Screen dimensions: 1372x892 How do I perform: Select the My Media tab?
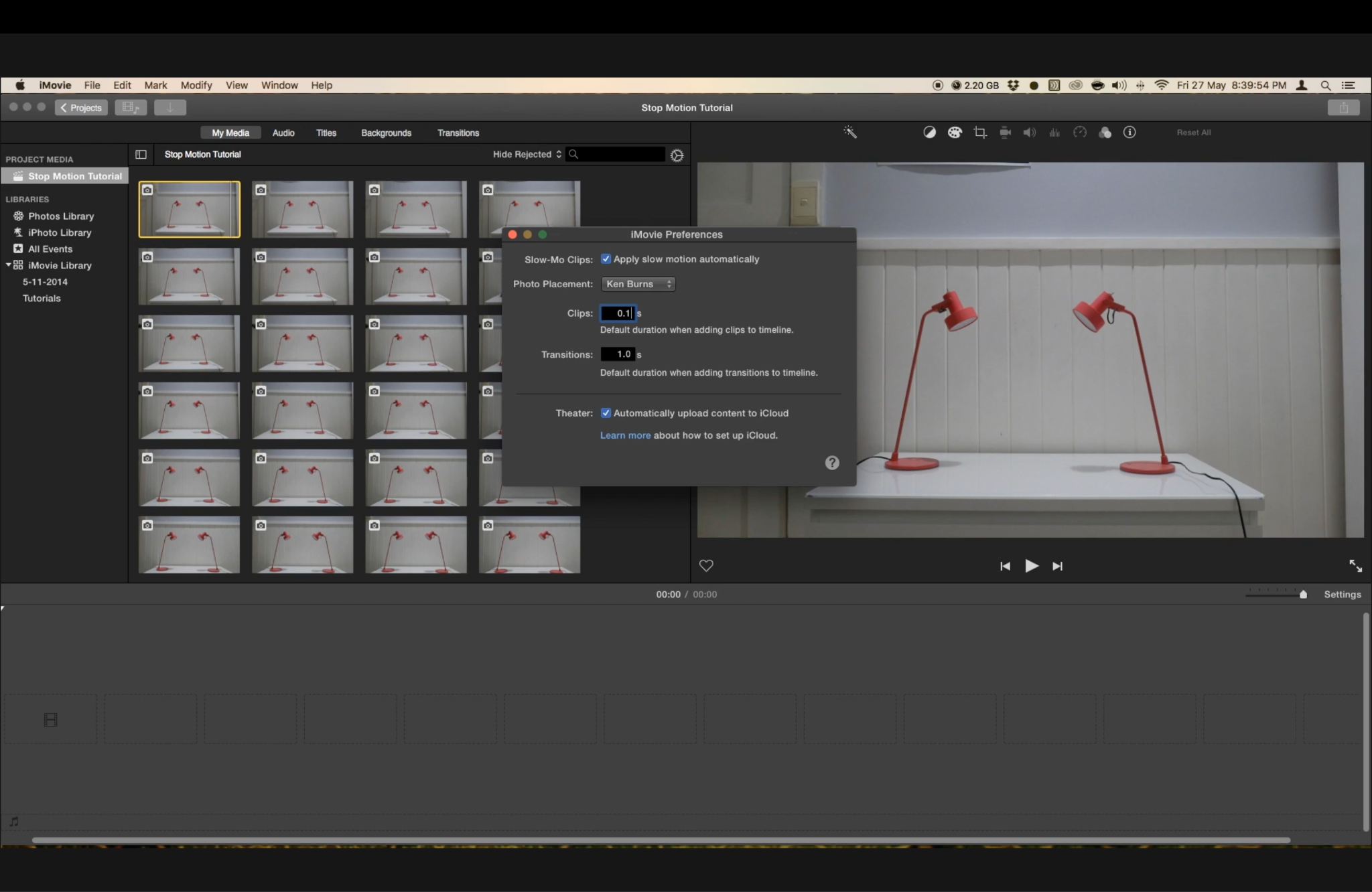coord(230,133)
